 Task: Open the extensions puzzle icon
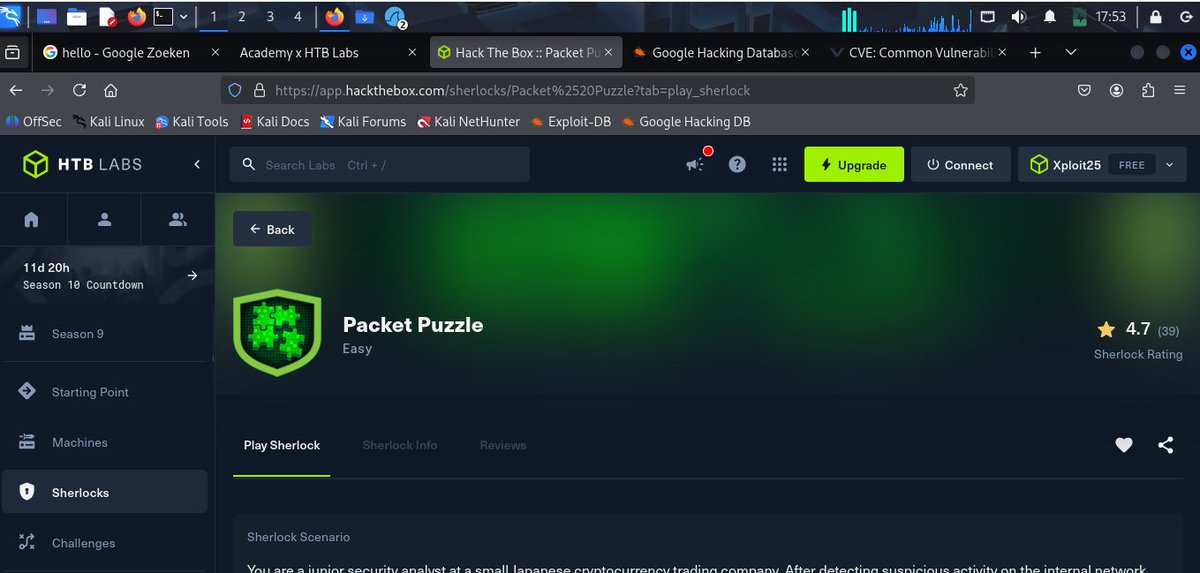click(1148, 90)
